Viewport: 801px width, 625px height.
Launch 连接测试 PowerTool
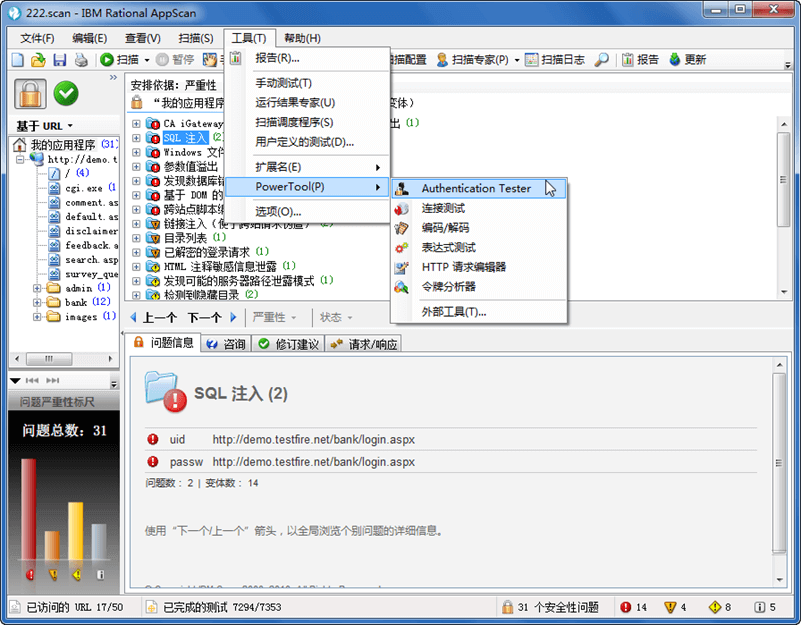pos(479,209)
